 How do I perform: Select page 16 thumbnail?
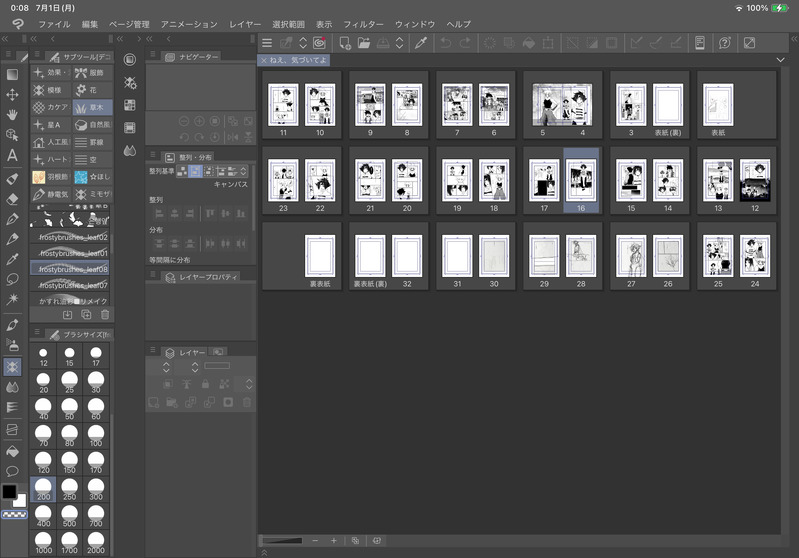[581, 181]
